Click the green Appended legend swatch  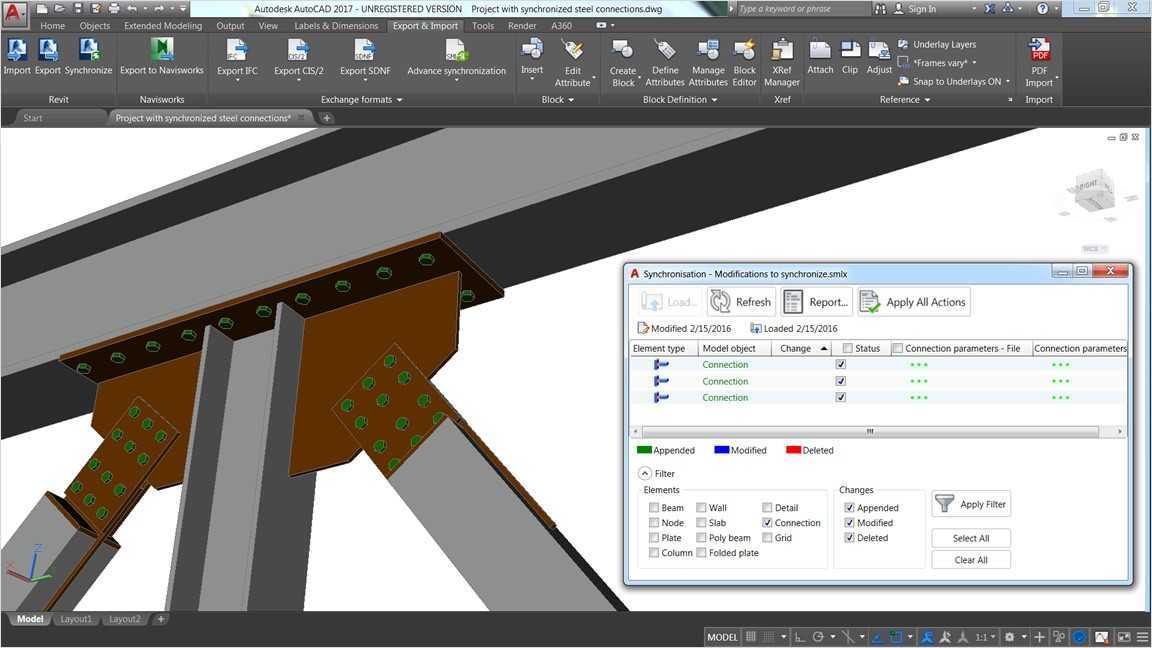click(644, 450)
